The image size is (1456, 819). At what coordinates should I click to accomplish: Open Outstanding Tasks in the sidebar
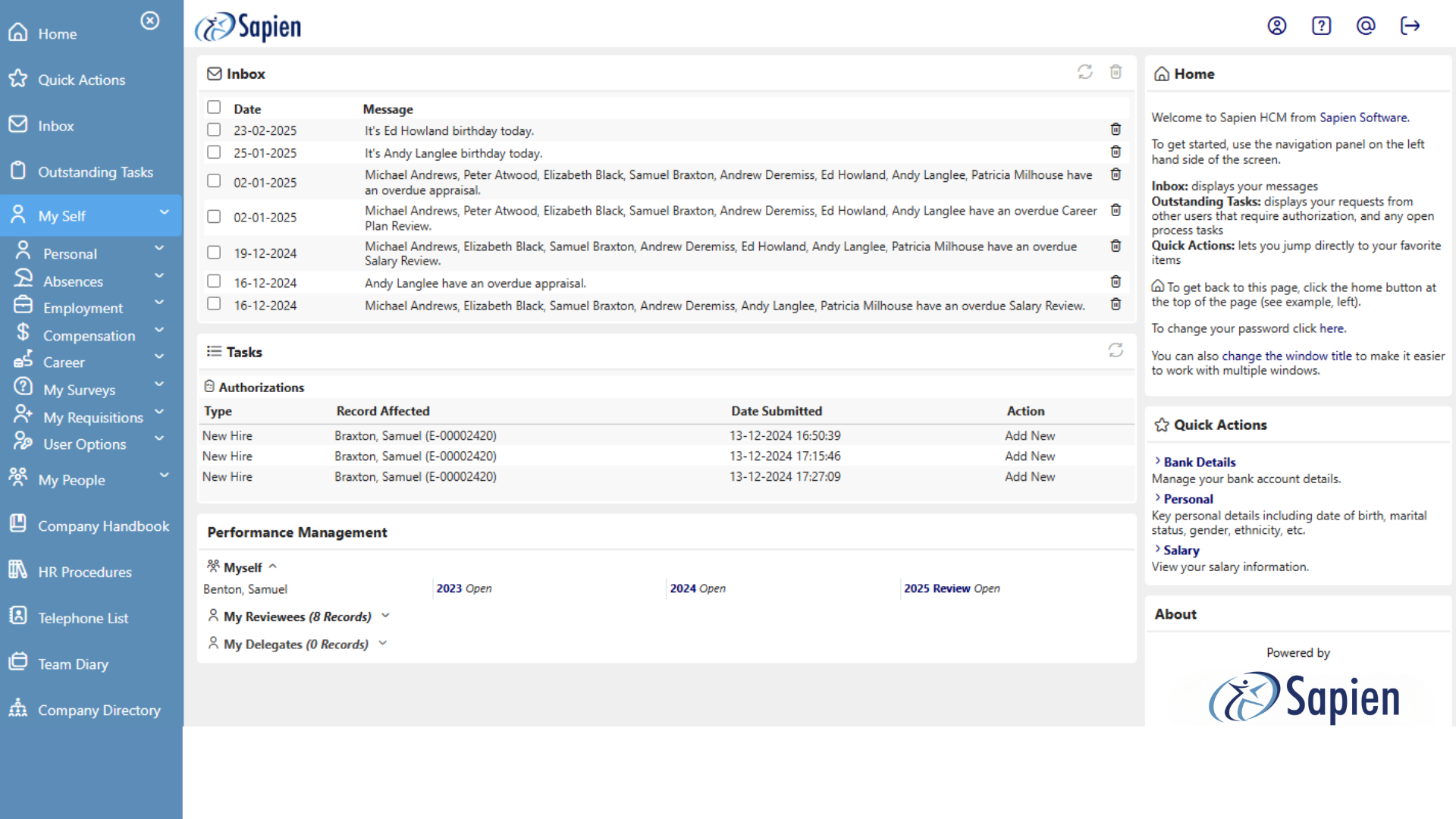[96, 172]
